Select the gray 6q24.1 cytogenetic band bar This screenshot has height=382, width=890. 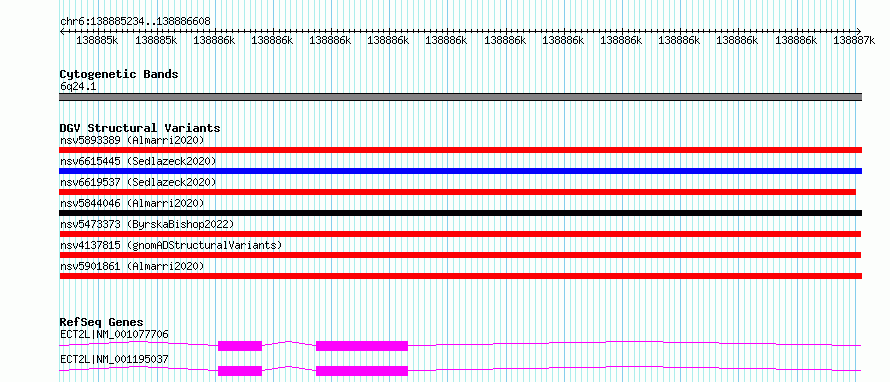(x=461, y=97)
